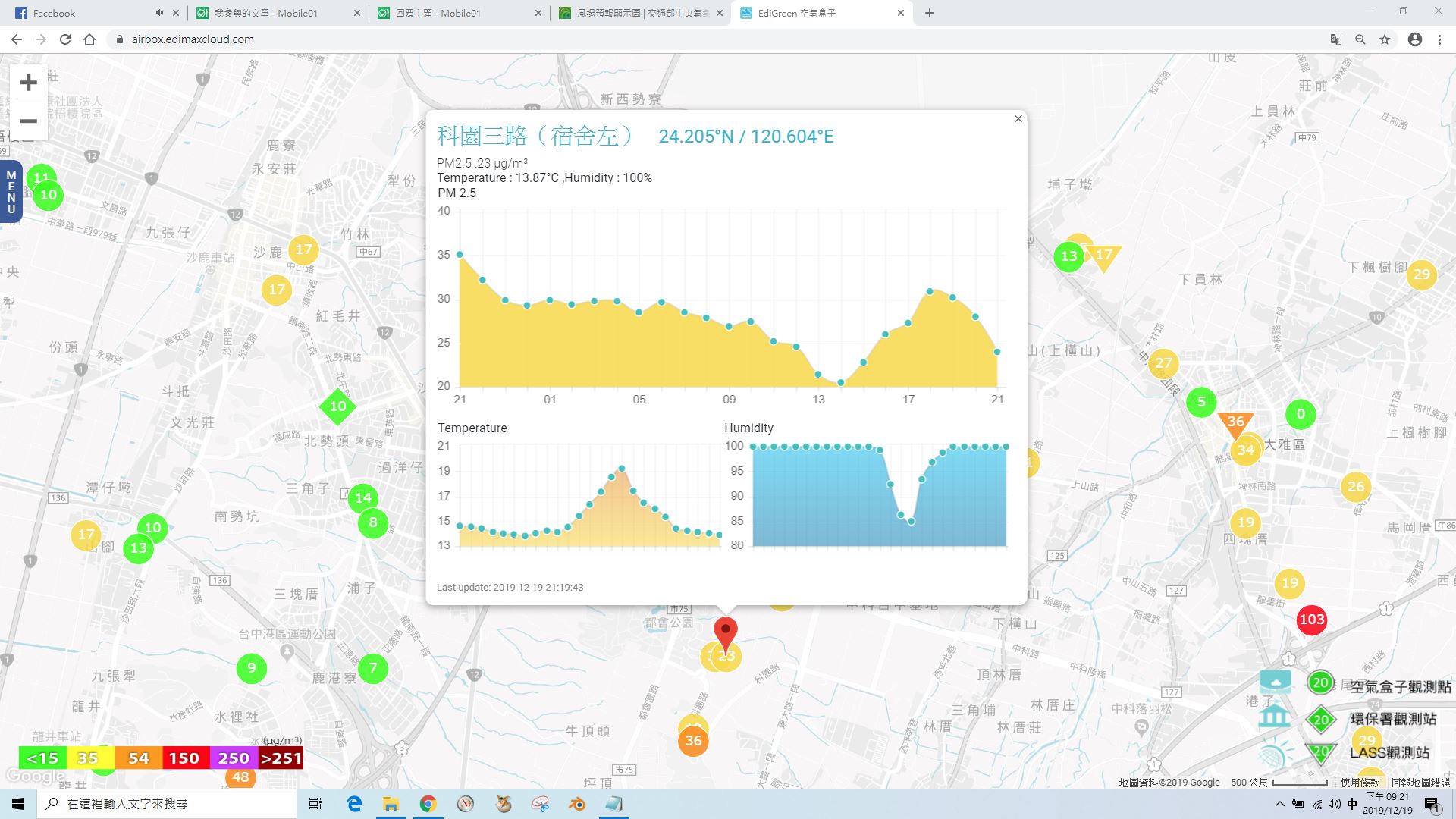This screenshot has width=1456, height=819.
Task: Click the red location pin marker
Action: [x=726, y=635]
